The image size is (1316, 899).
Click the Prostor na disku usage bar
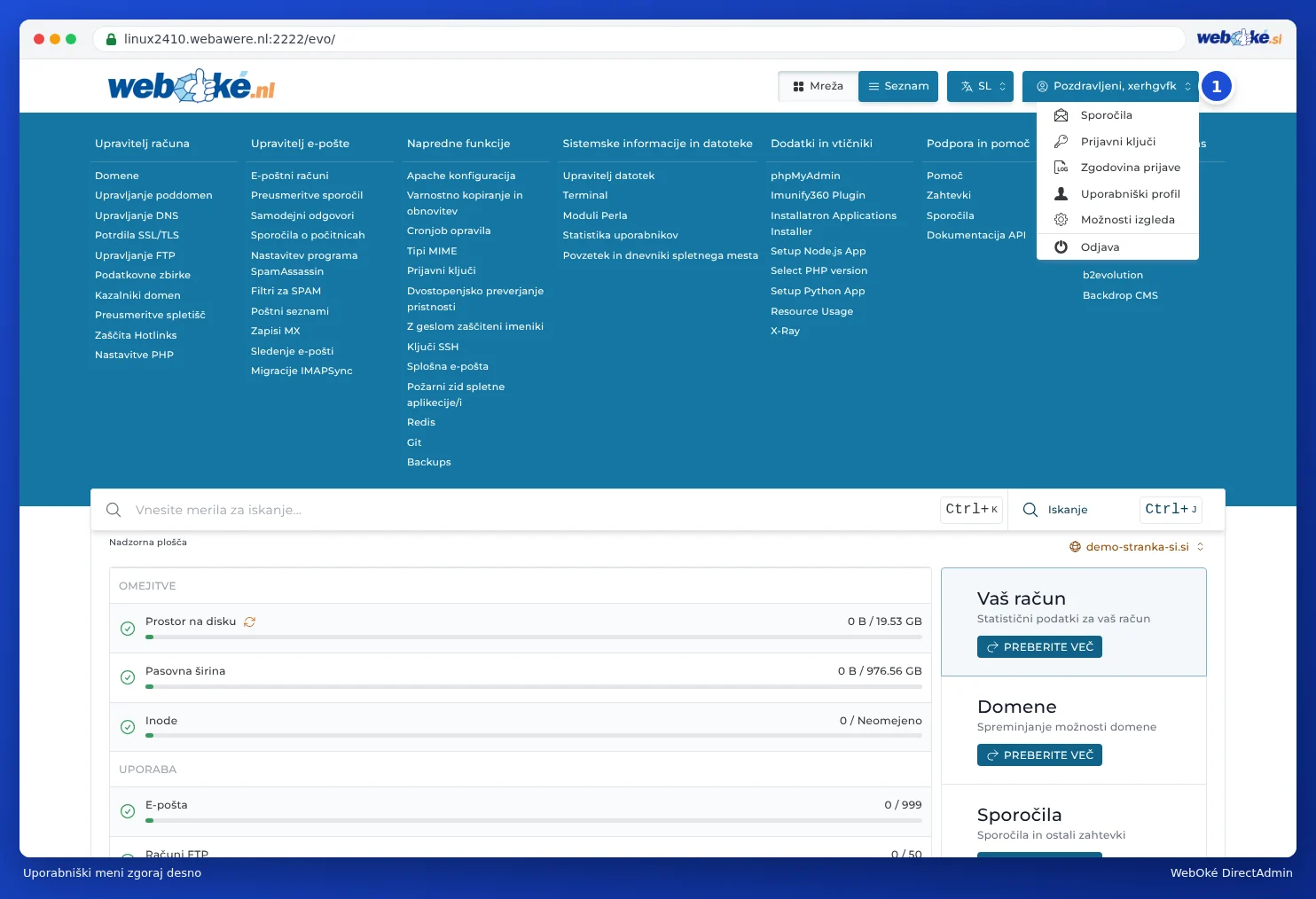[x=534, y=637]
